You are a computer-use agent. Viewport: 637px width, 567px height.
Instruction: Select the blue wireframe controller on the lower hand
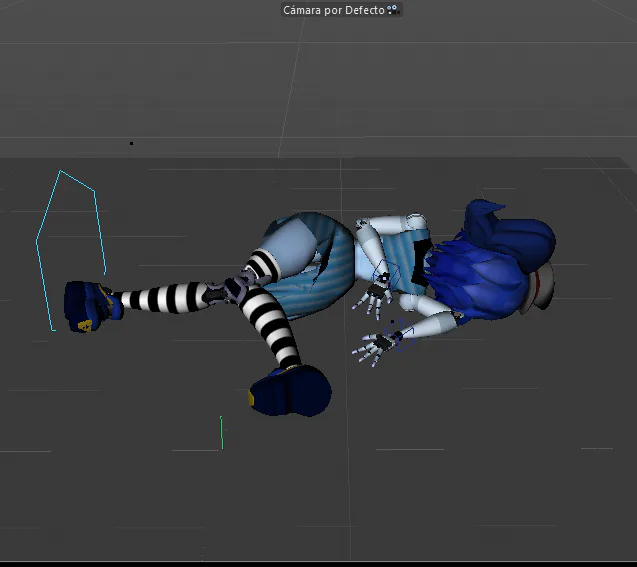coord(400,335)
